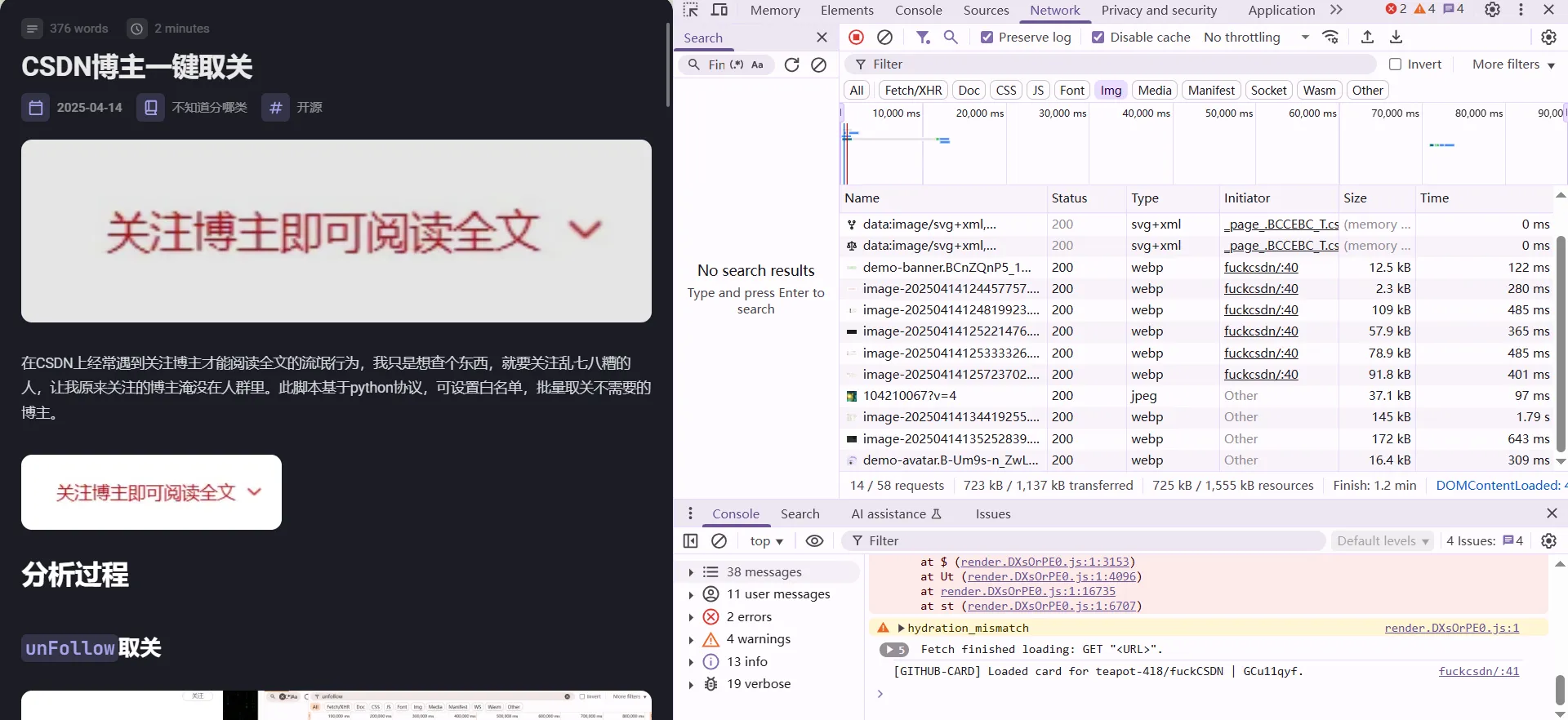Open the More filters dropdown
1568x720 pixels.
(1513, 64)
